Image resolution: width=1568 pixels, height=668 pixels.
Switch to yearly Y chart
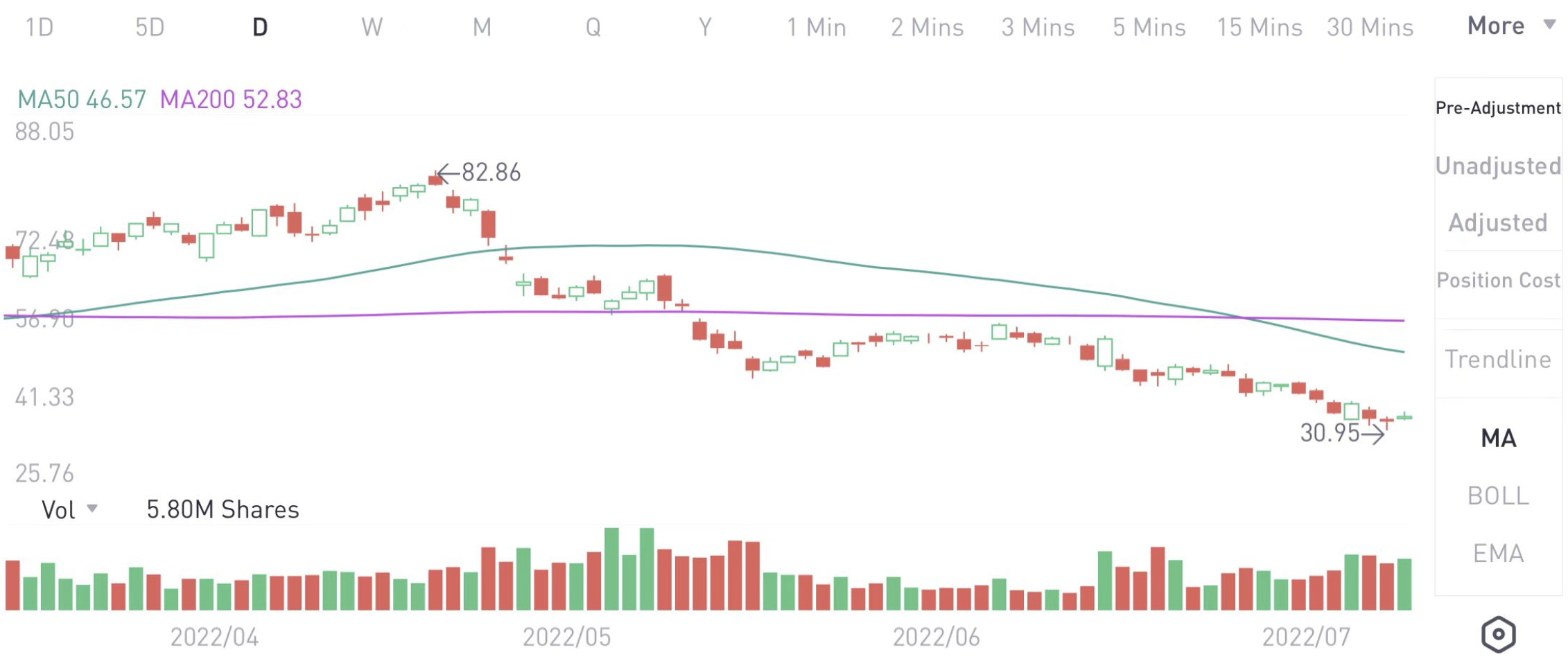point(704,28)
